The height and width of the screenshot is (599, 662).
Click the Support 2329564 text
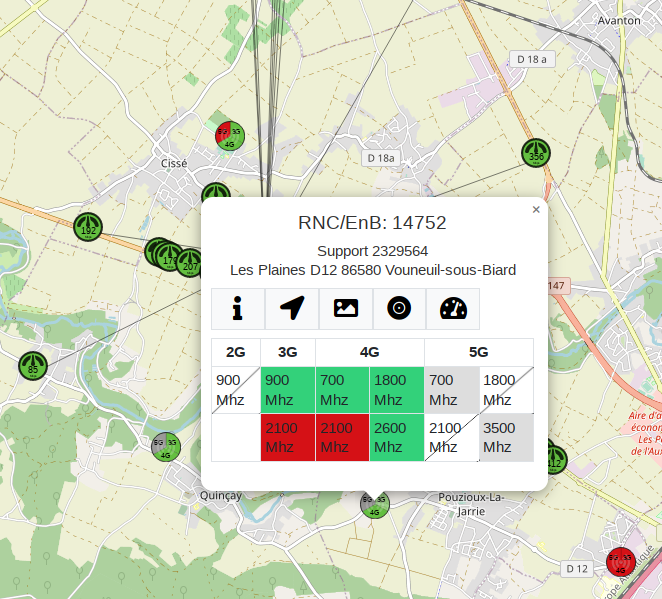[x=372, y=251]
